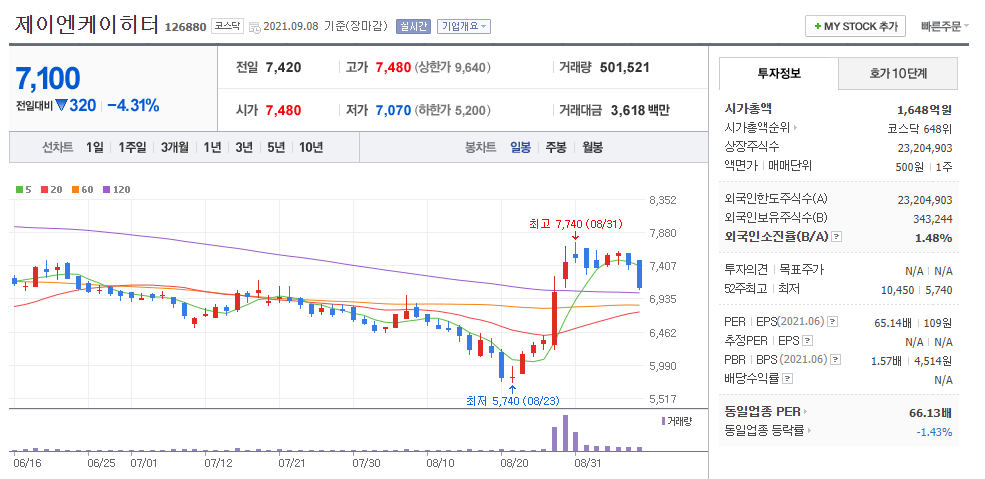Click the 상장주식수 value 23,204,903

[925, 148]
